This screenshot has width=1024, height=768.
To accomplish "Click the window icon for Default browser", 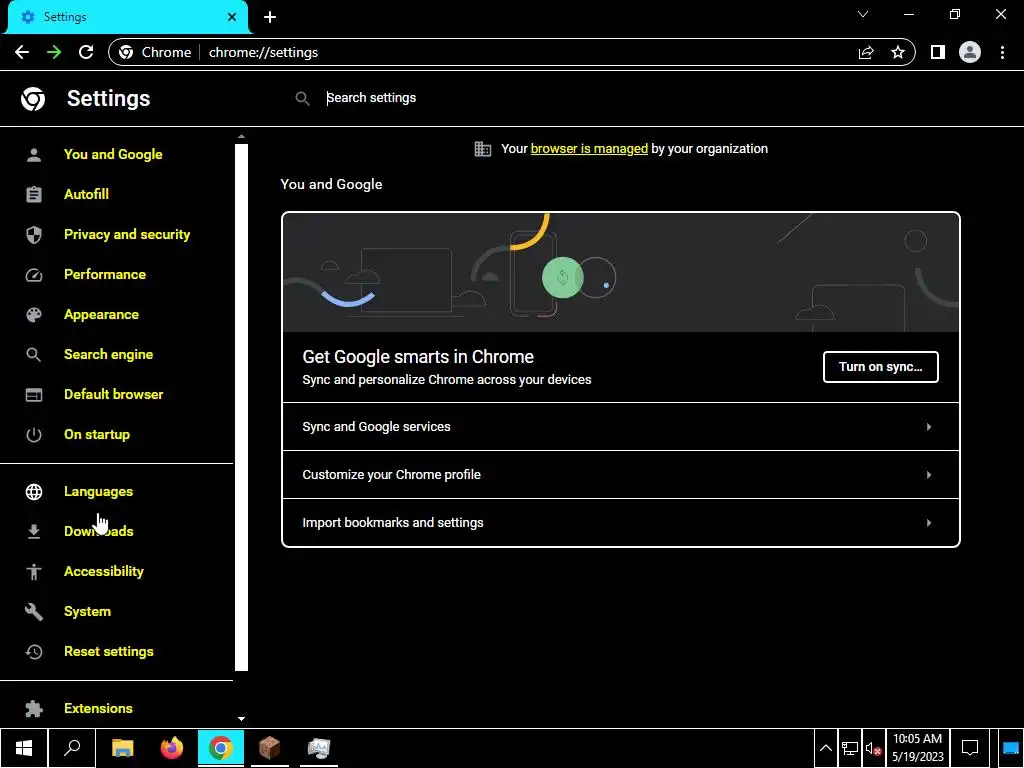I will click(34, 394).
